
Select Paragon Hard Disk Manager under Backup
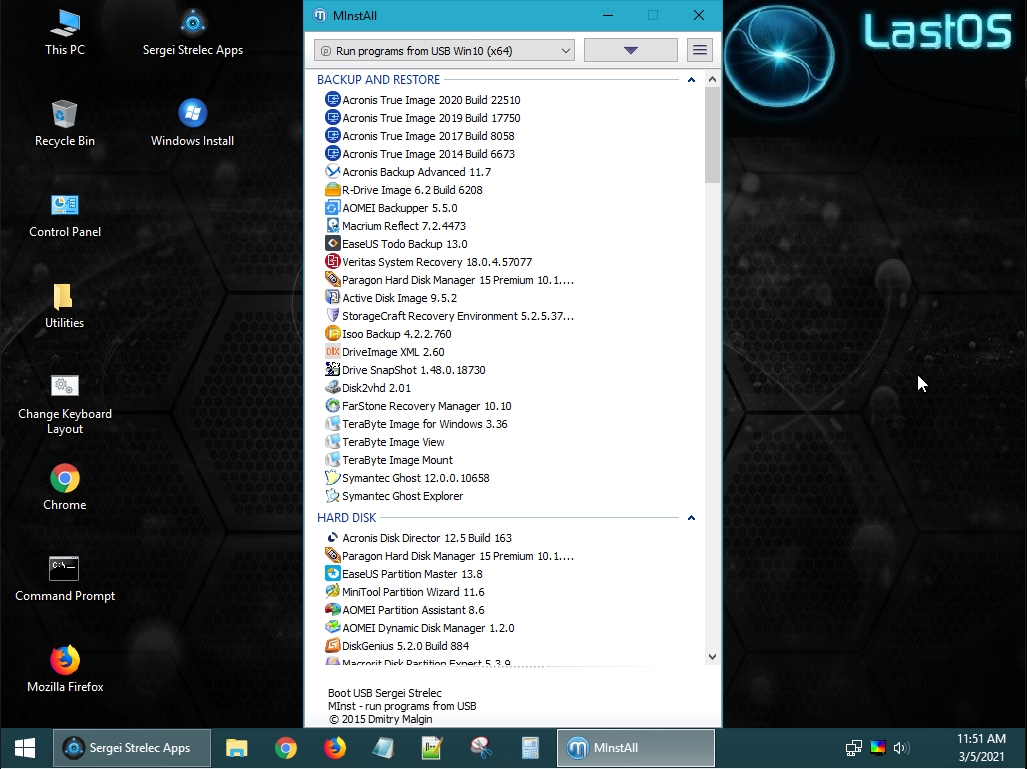(458, 280)
